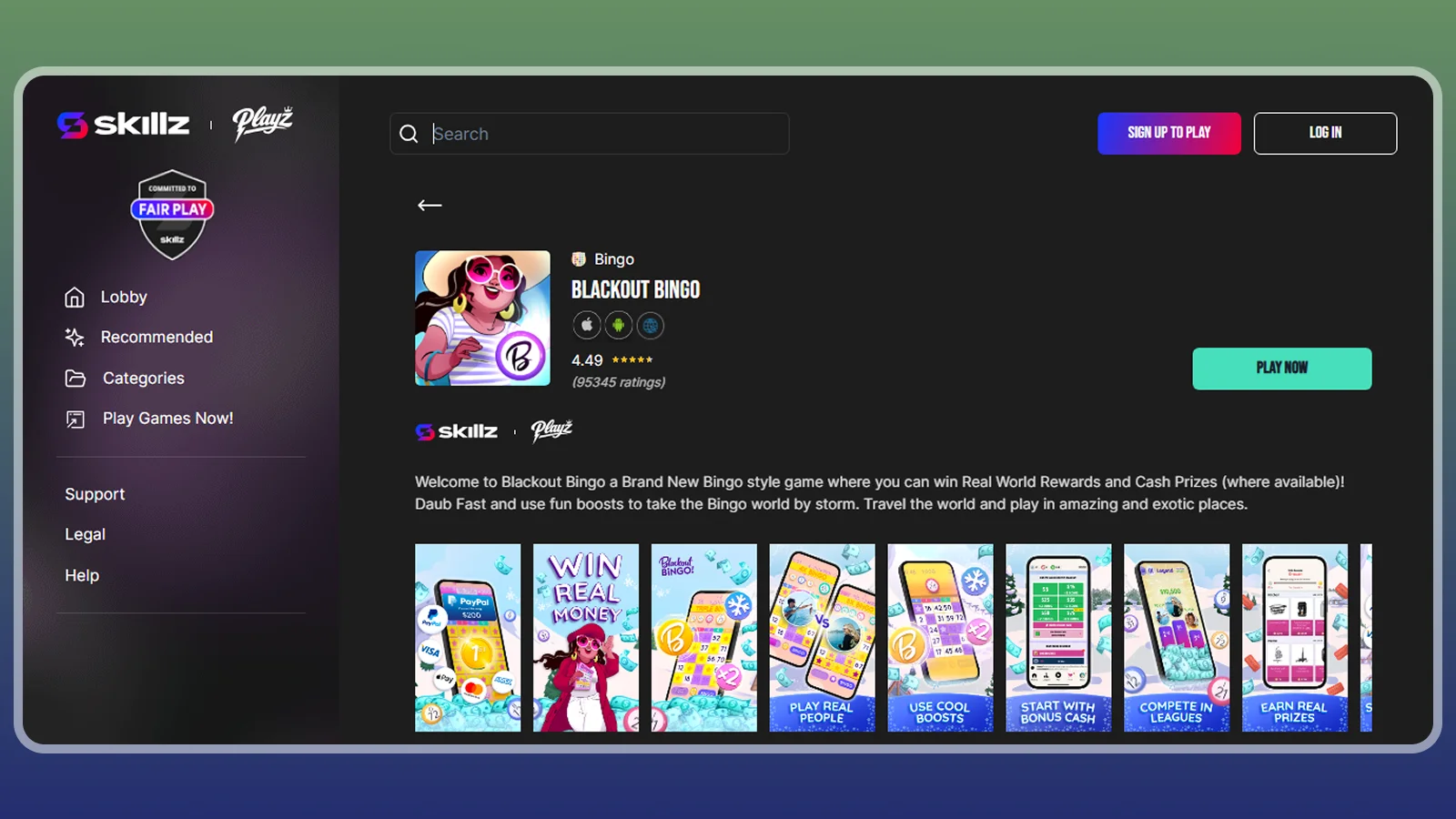Open the Support page
Viewport: 1456px width, 819px height.
[95, 494]
